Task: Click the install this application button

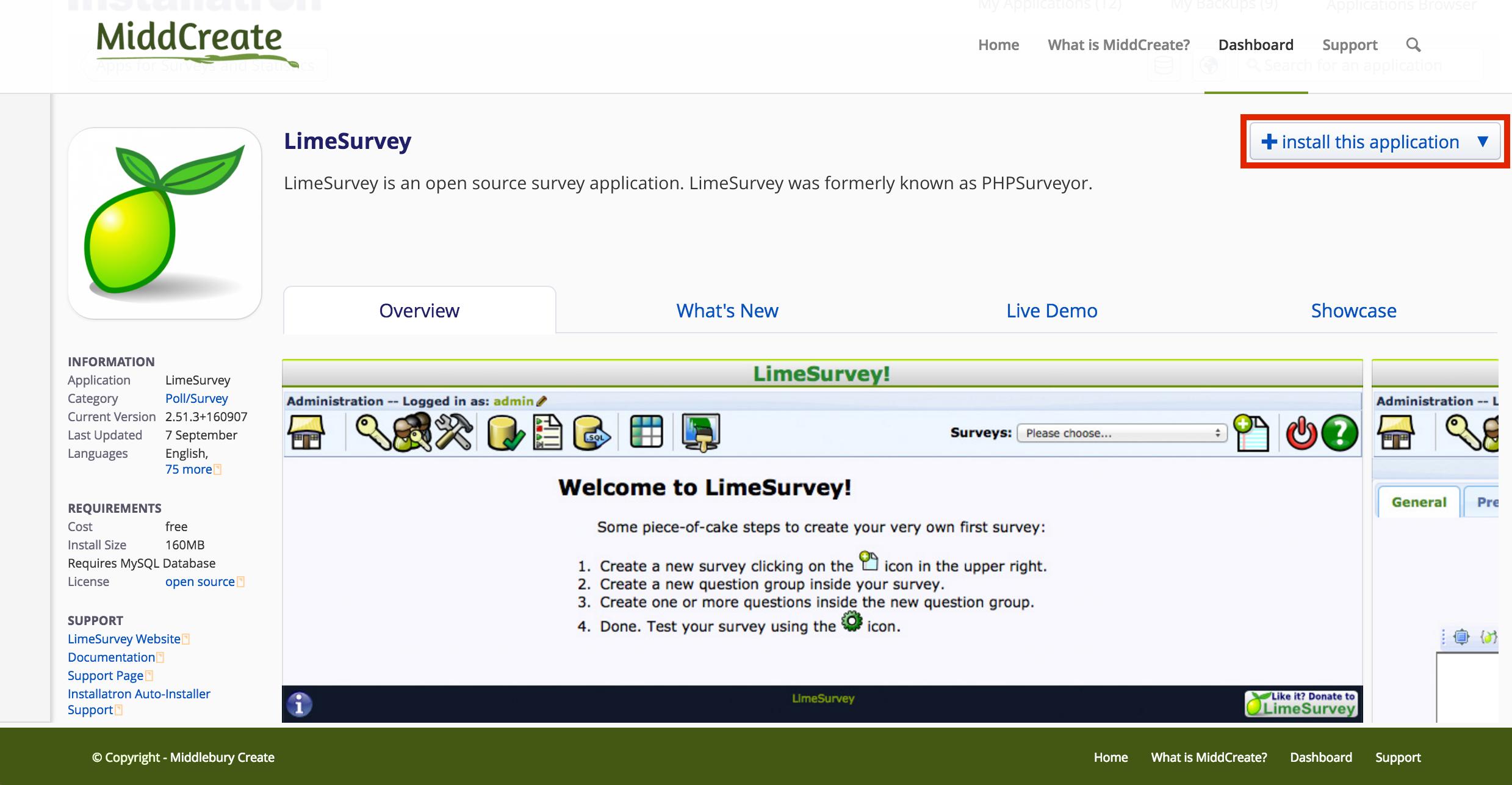Action: coord(1361,142)
